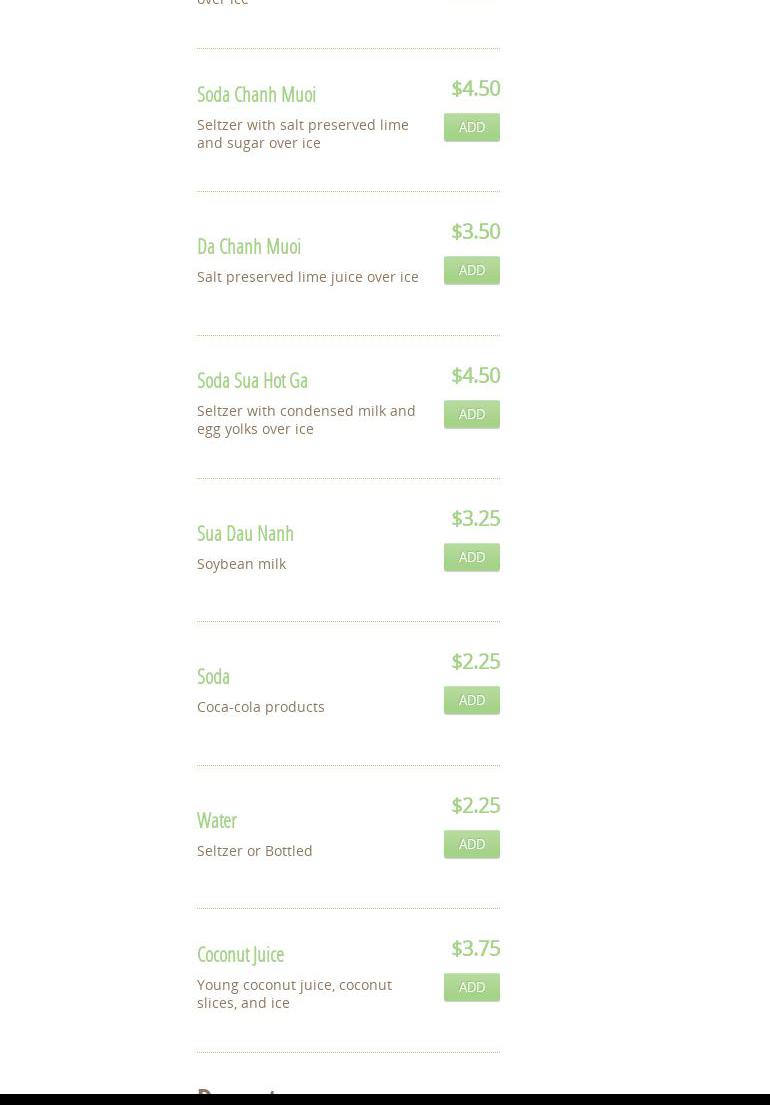Click the 'Seltzer or Bottled' description
The height and width of the screenshot is (1105, 770).
pos(255,851)
